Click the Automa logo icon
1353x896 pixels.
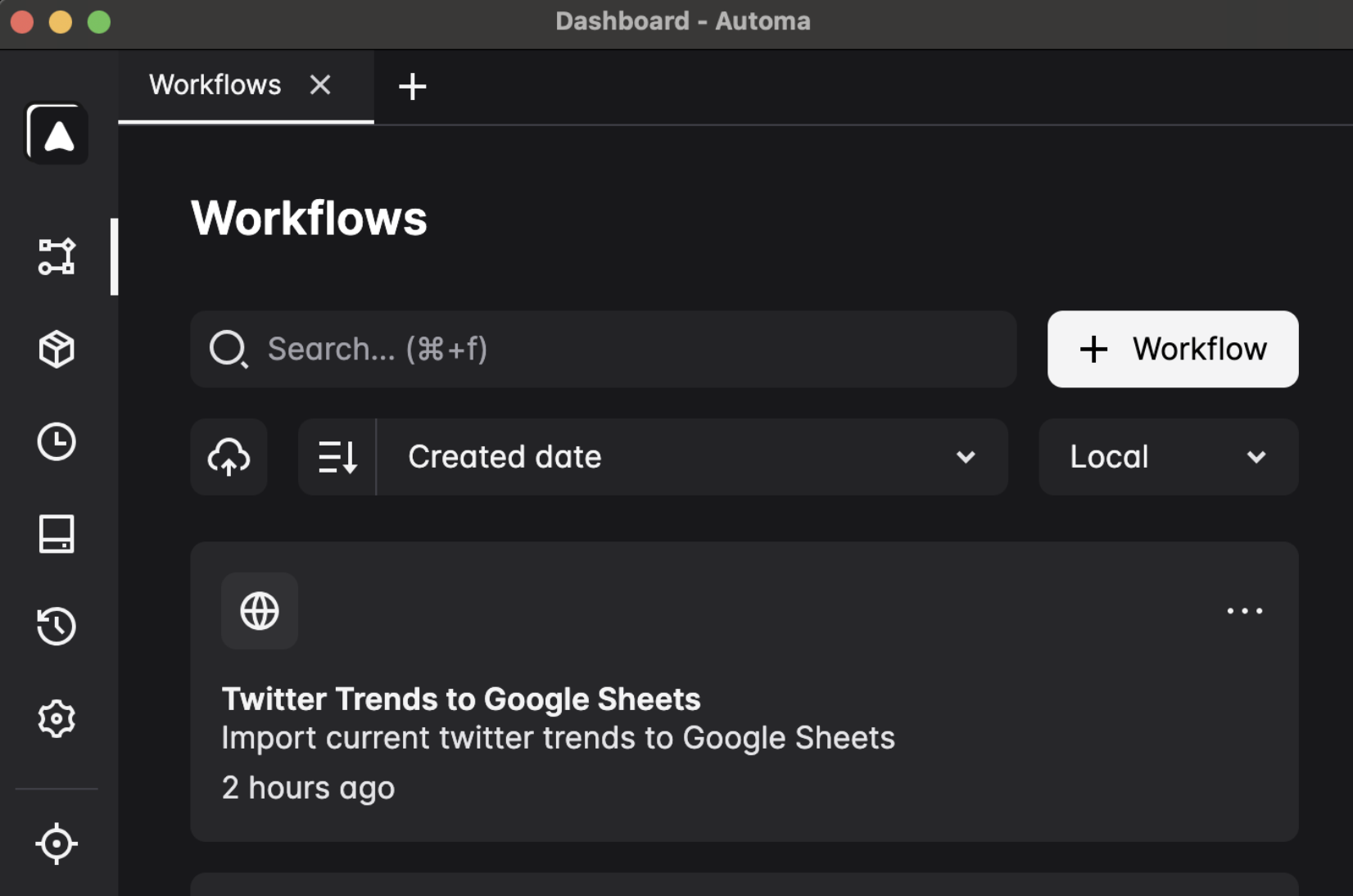[x=57, y=133]
